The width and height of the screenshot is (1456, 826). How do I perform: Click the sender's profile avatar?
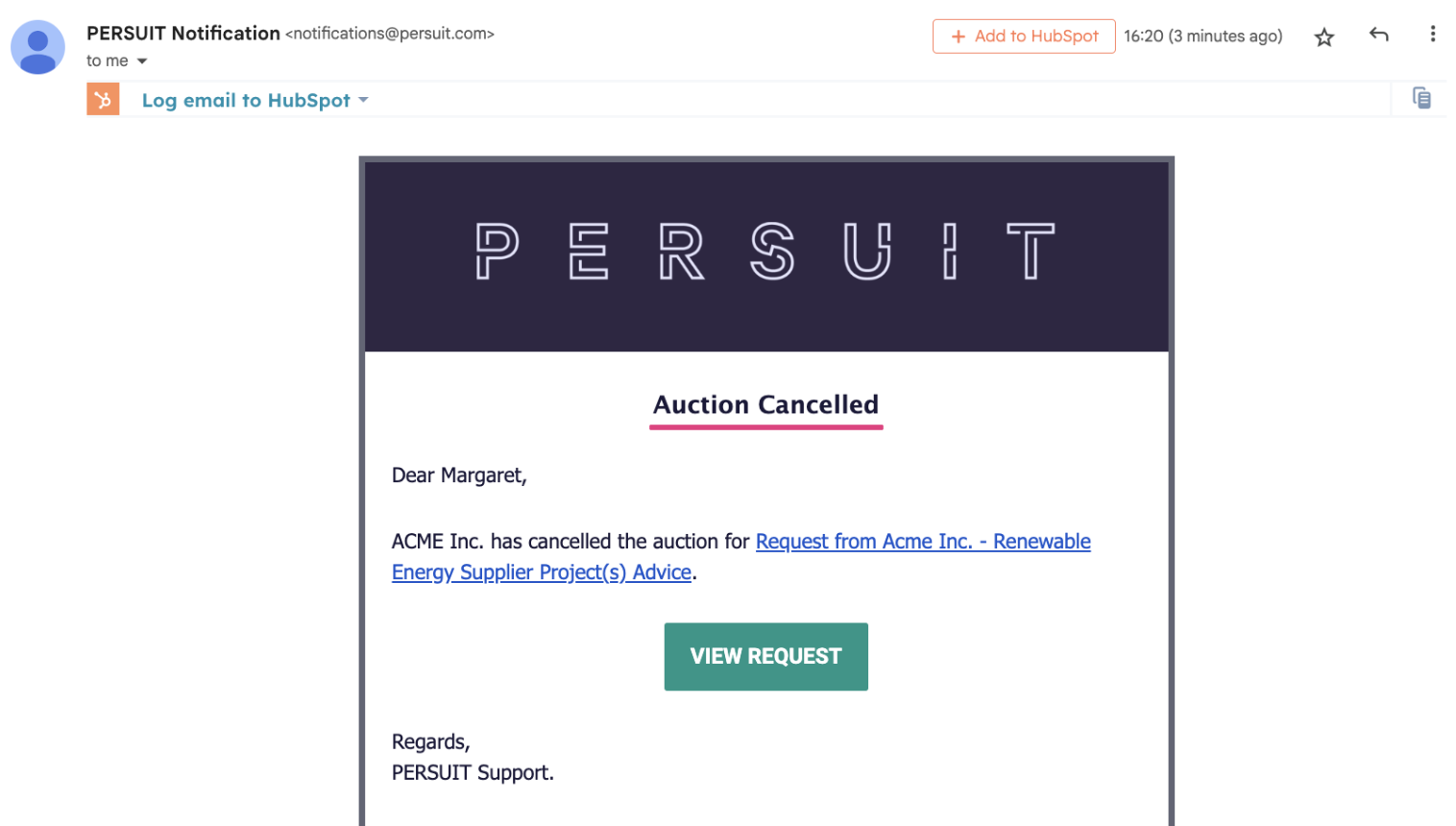37,46
